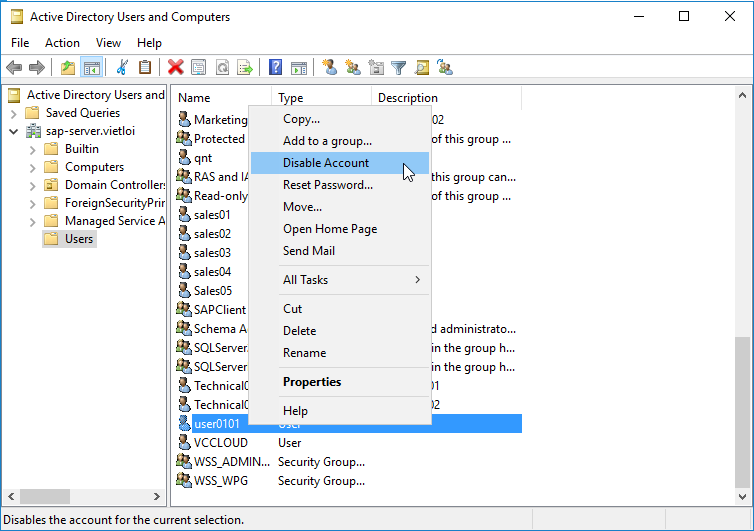
Task: Create a new group via toolbar icon
Action: [x=352, y=67]
